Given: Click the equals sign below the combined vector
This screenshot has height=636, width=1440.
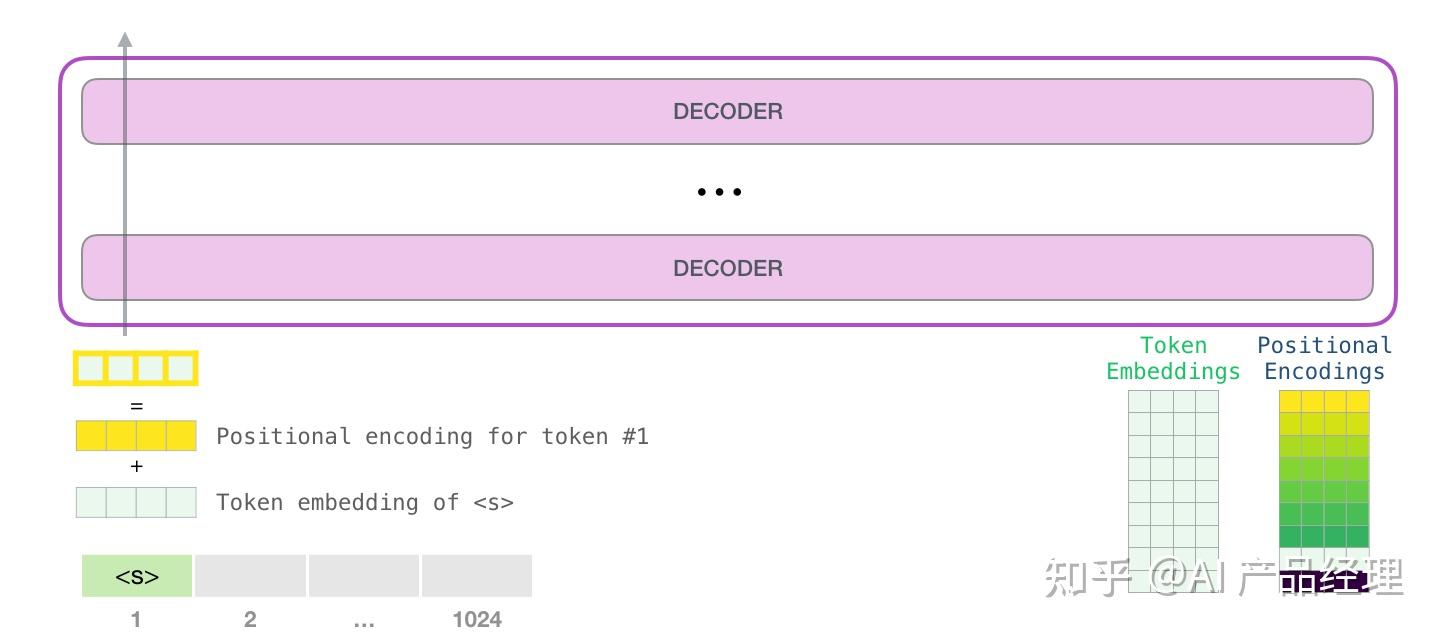Looking at the screenshot, I should click(x=137, y=406).
